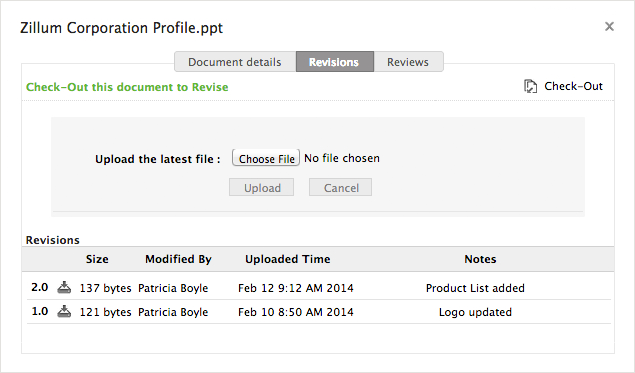Click the Upload button
This screenshot has width=635, height=373.
point(262,188)
